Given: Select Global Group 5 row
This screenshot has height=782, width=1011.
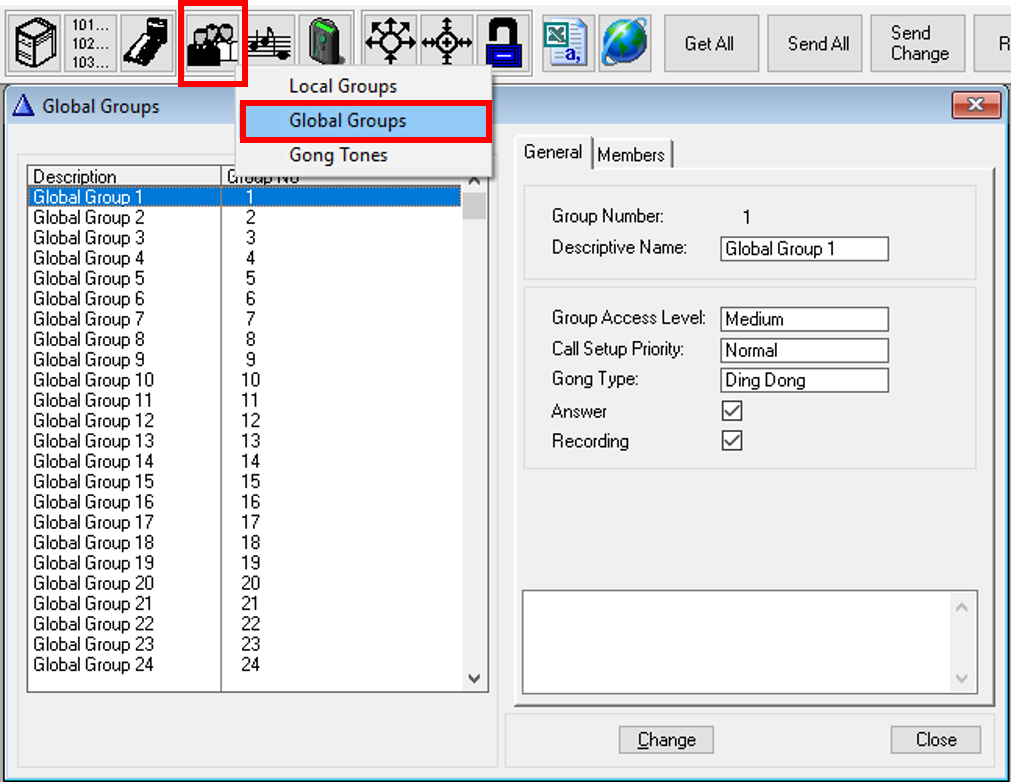Looking at the screenshot, I should (245, 278).
